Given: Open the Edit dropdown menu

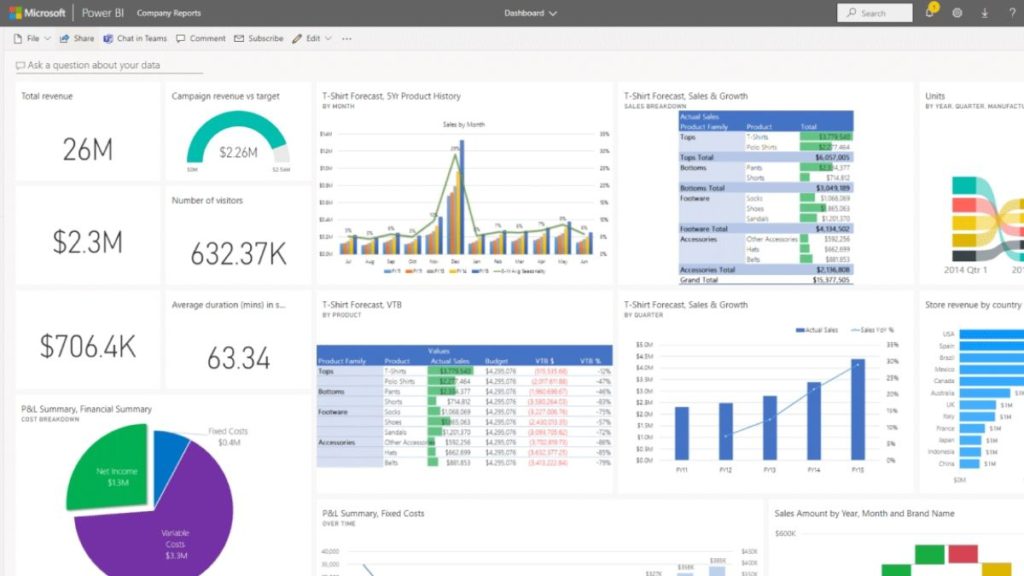Looking at the screenshot, I should (311, 38).
